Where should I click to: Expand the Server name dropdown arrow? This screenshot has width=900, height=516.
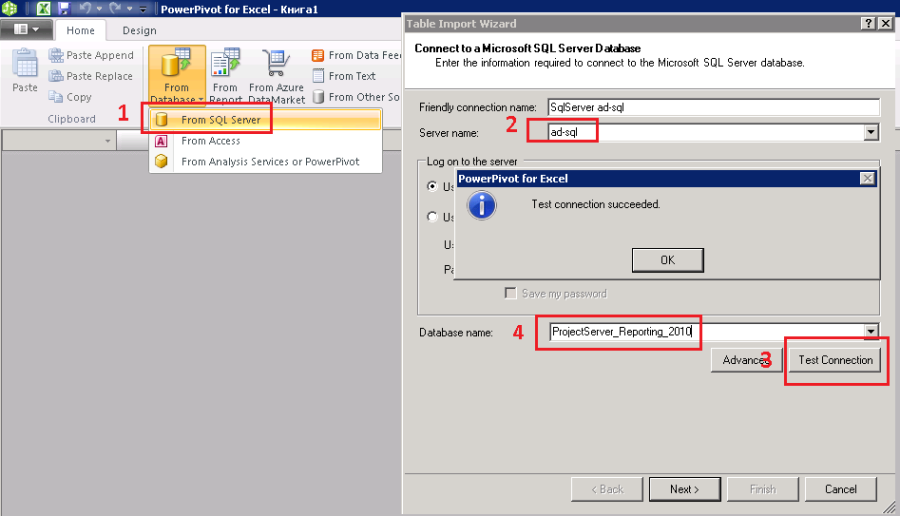[x=871, y=133]
